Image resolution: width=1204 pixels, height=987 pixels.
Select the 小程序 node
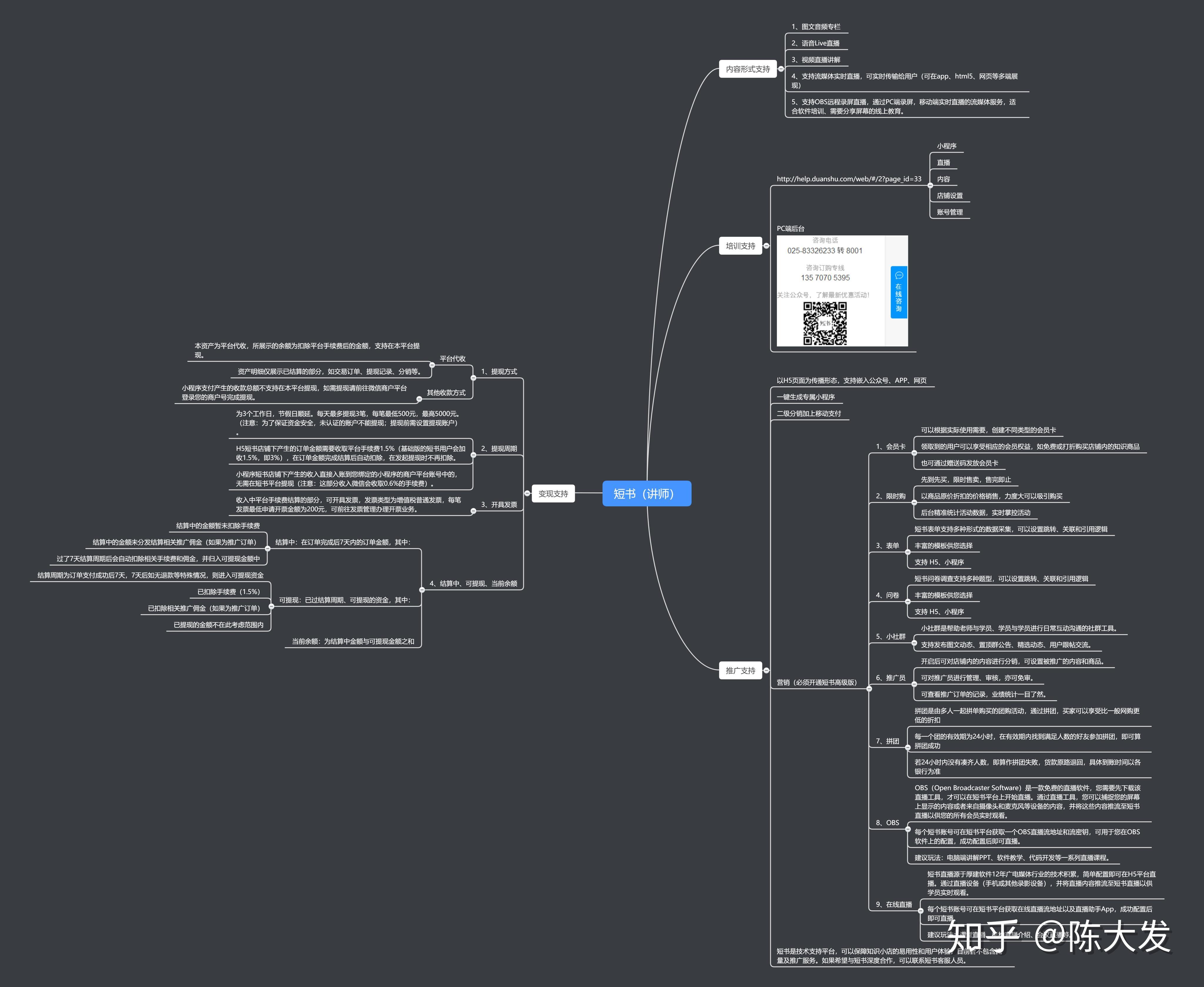tap(947, 146)
